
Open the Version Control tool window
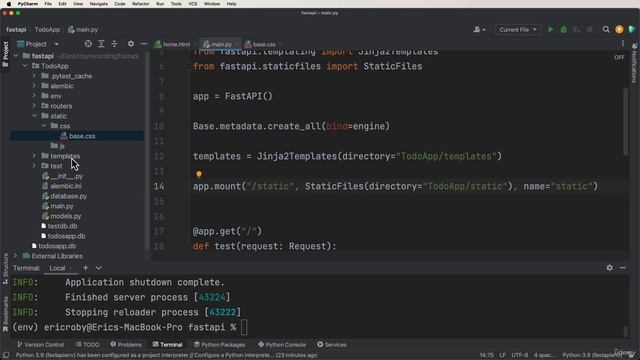40,344
